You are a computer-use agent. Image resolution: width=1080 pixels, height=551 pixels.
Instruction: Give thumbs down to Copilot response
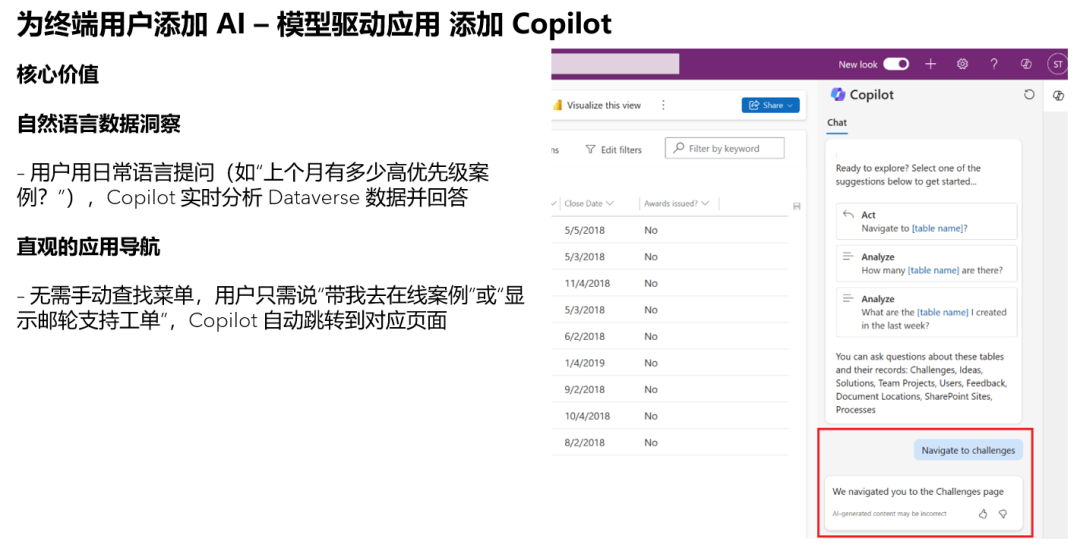click(1003, 514)
